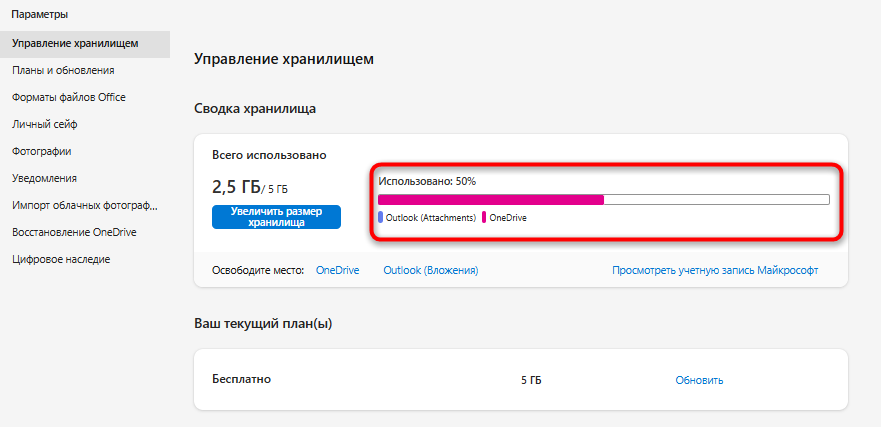Click the Бесплатно plan name
This screenshot has width=881, height=427.
(242, 379)
